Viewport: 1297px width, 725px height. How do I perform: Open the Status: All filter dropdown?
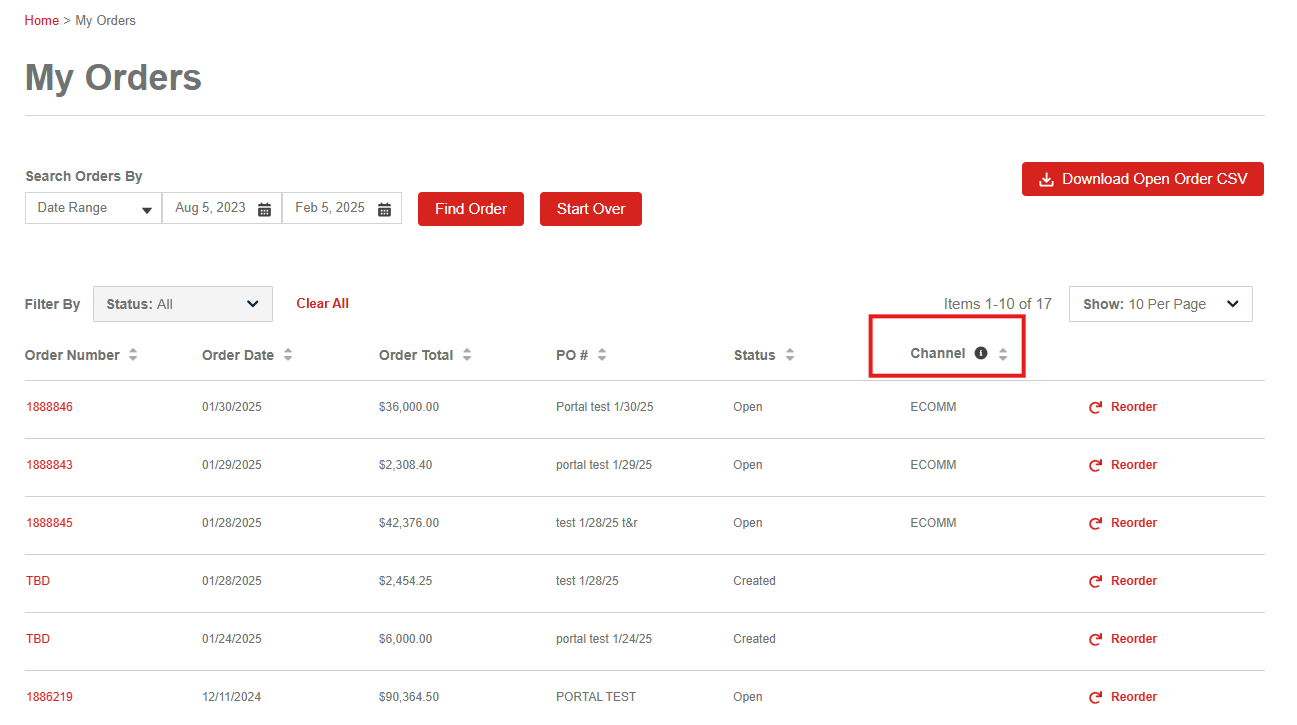click(183, 304)
